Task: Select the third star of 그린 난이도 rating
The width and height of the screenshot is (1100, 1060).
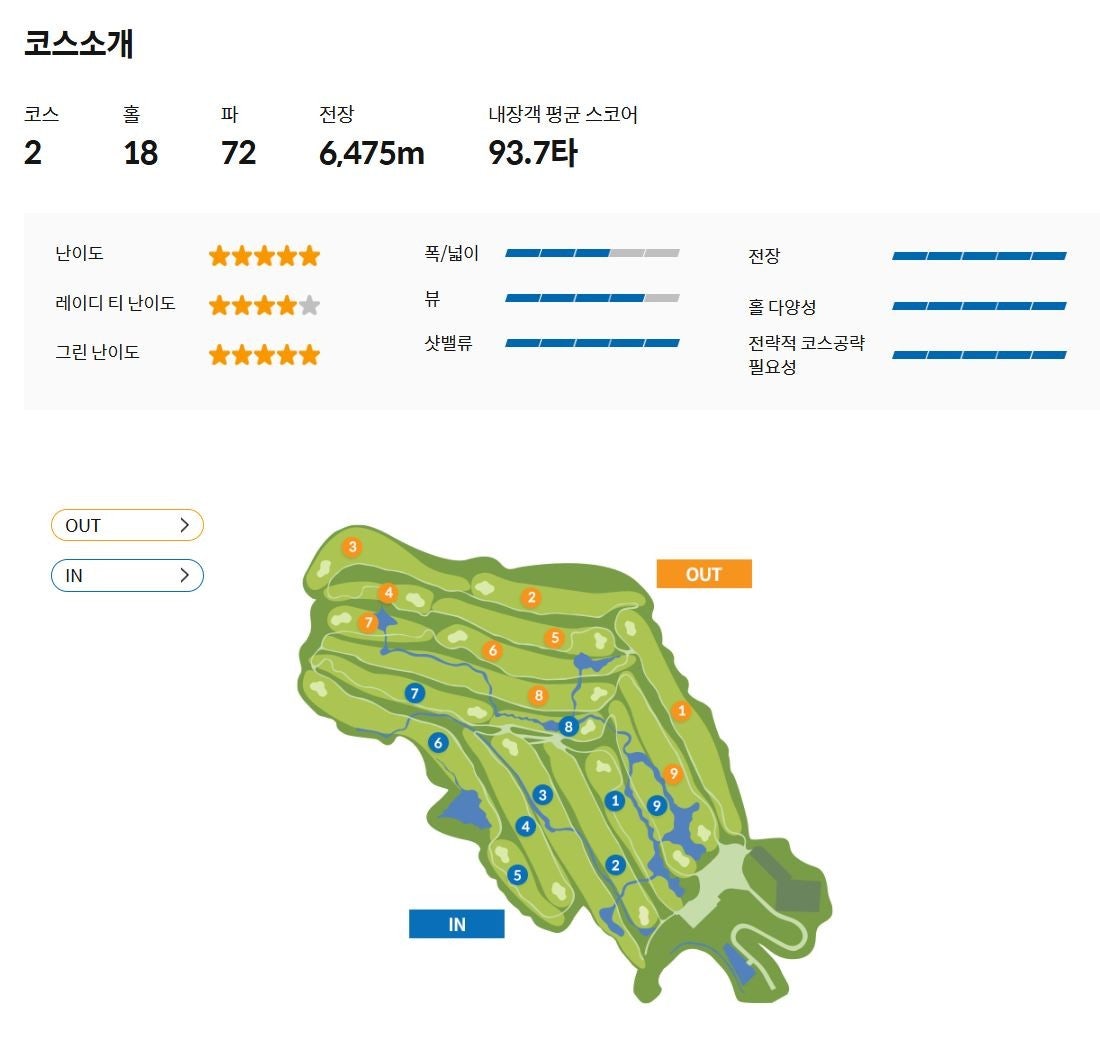Action: 264,354
